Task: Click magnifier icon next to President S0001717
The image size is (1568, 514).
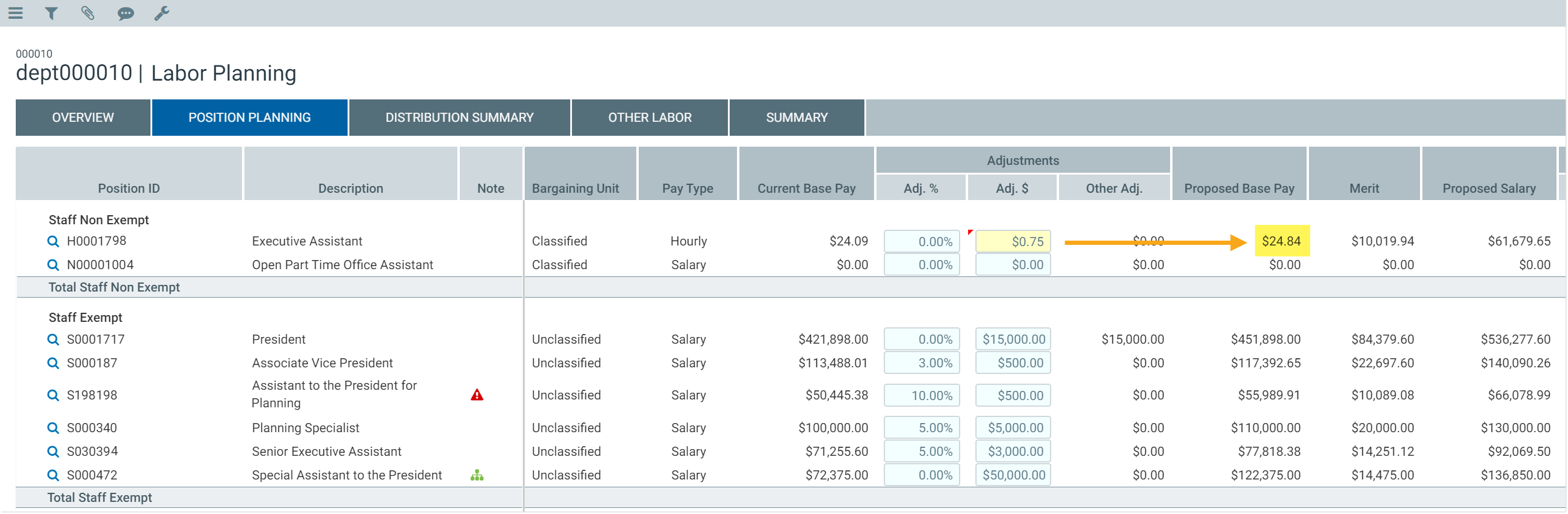Action: tap(53, 339)
